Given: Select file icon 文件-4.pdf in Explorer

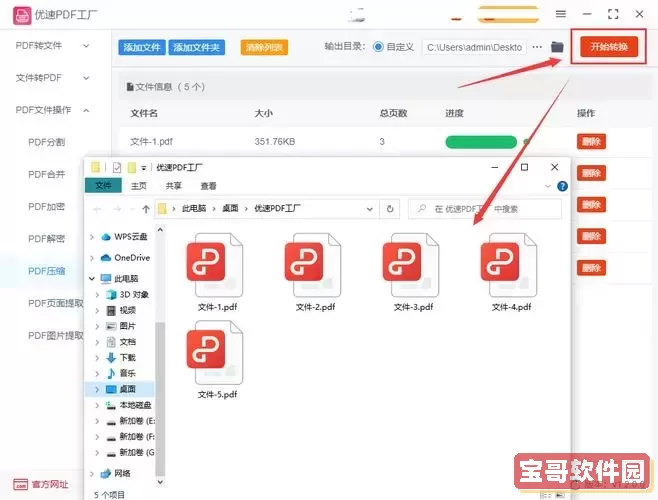Looking at the screenshot, I should (x=509, y=265).
